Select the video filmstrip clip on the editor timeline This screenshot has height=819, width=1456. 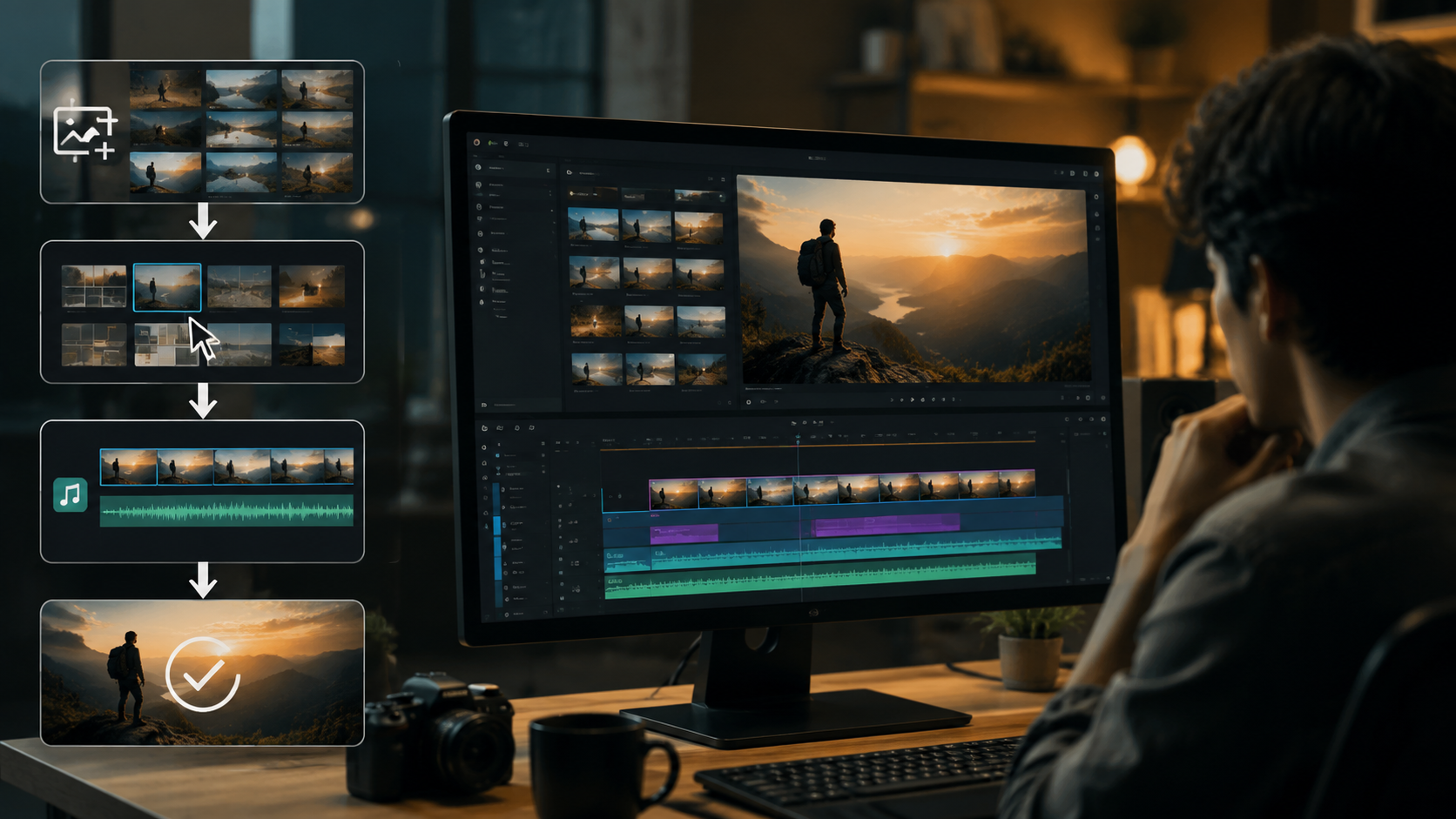842,488
